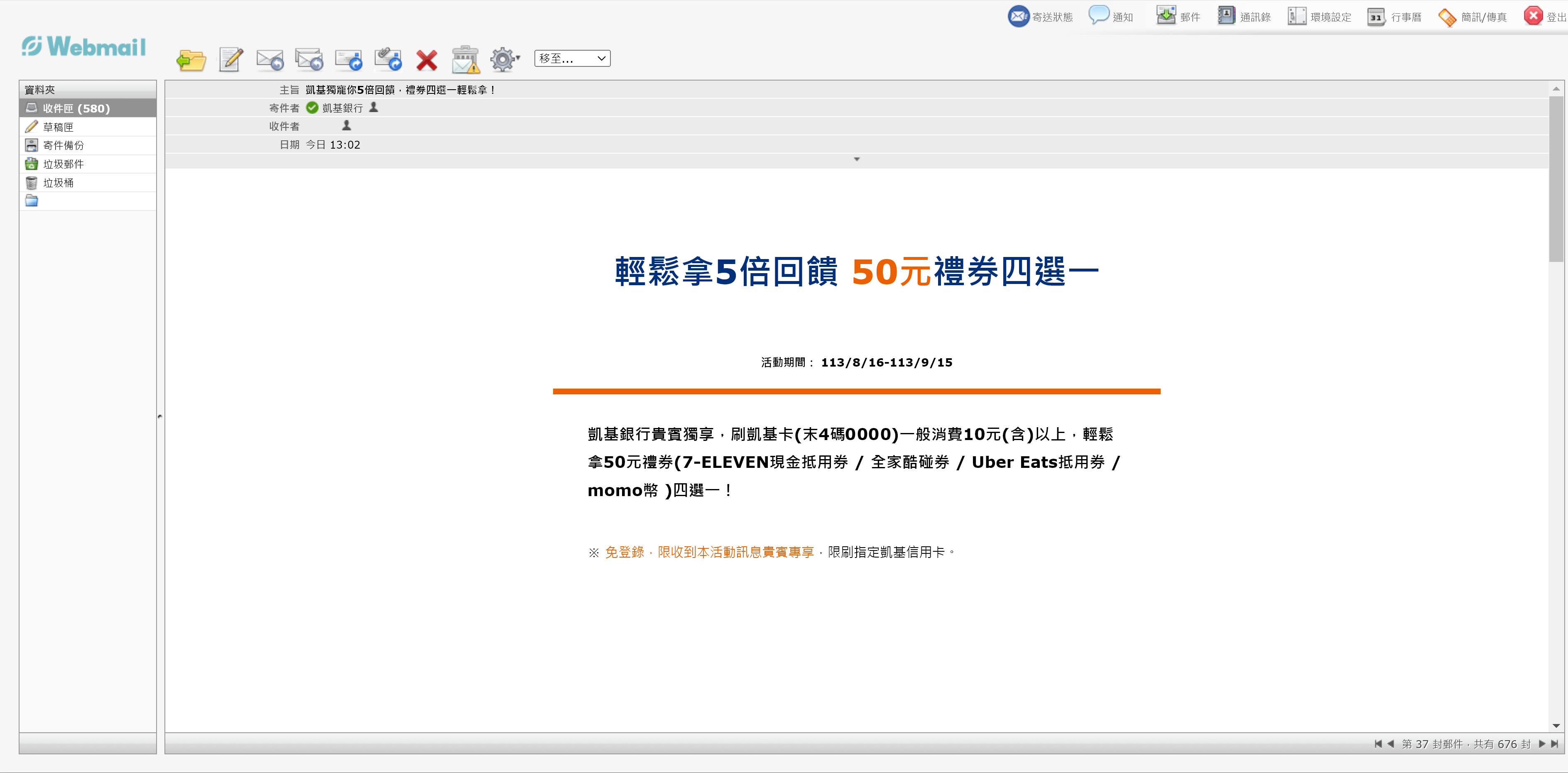
Task: Click status text 第 37 封郵件，共有 676 封
Action: pos(1466,744)
